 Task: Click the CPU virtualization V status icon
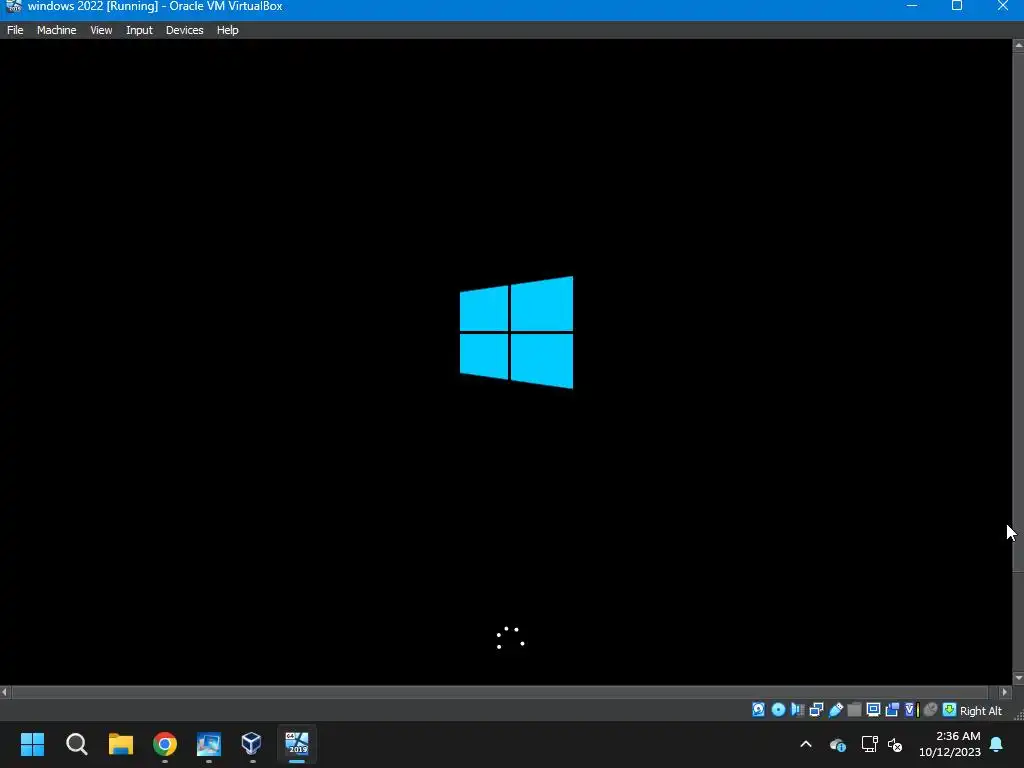click(912, 710)
